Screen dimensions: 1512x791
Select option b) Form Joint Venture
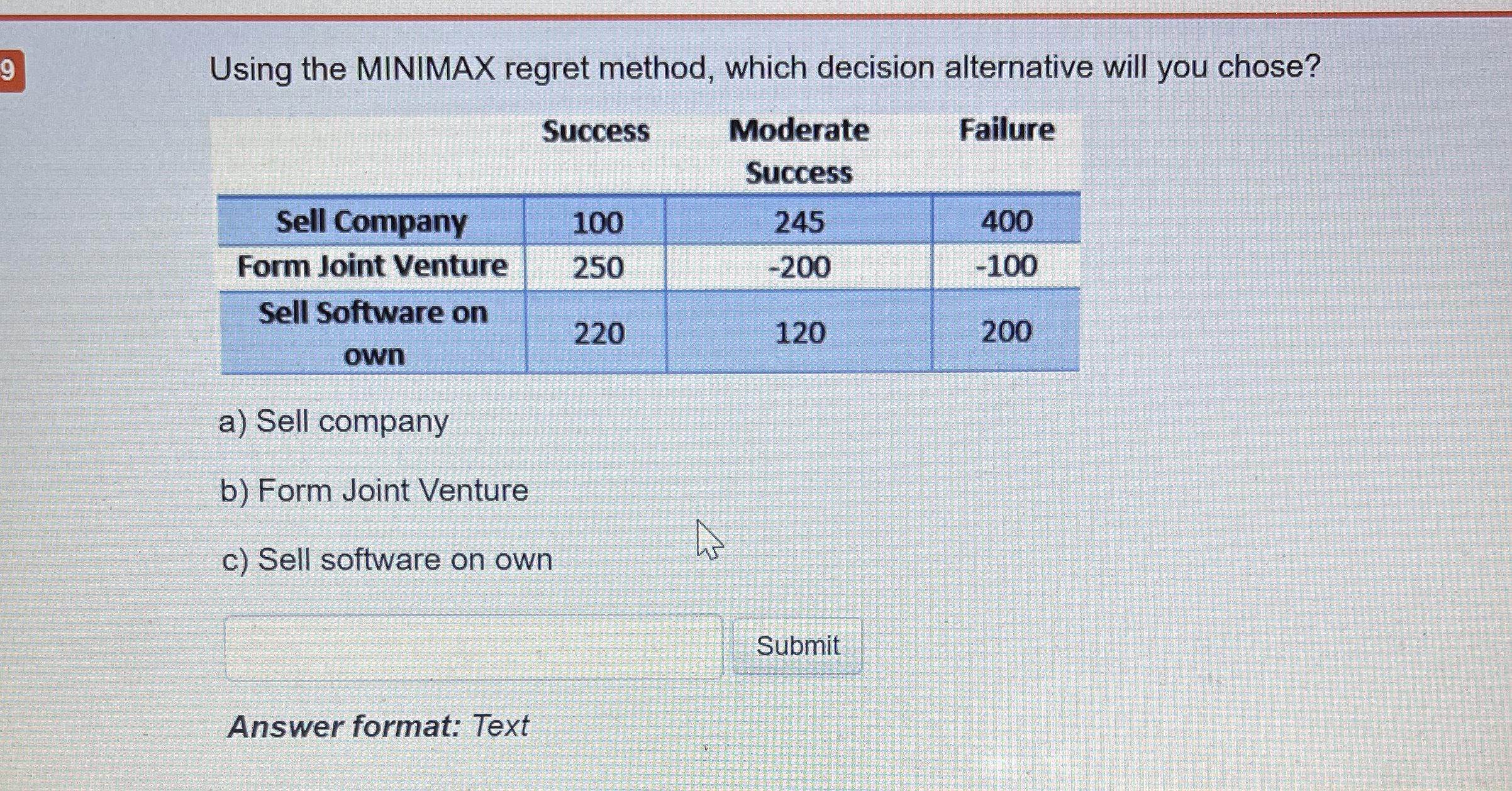374,491
